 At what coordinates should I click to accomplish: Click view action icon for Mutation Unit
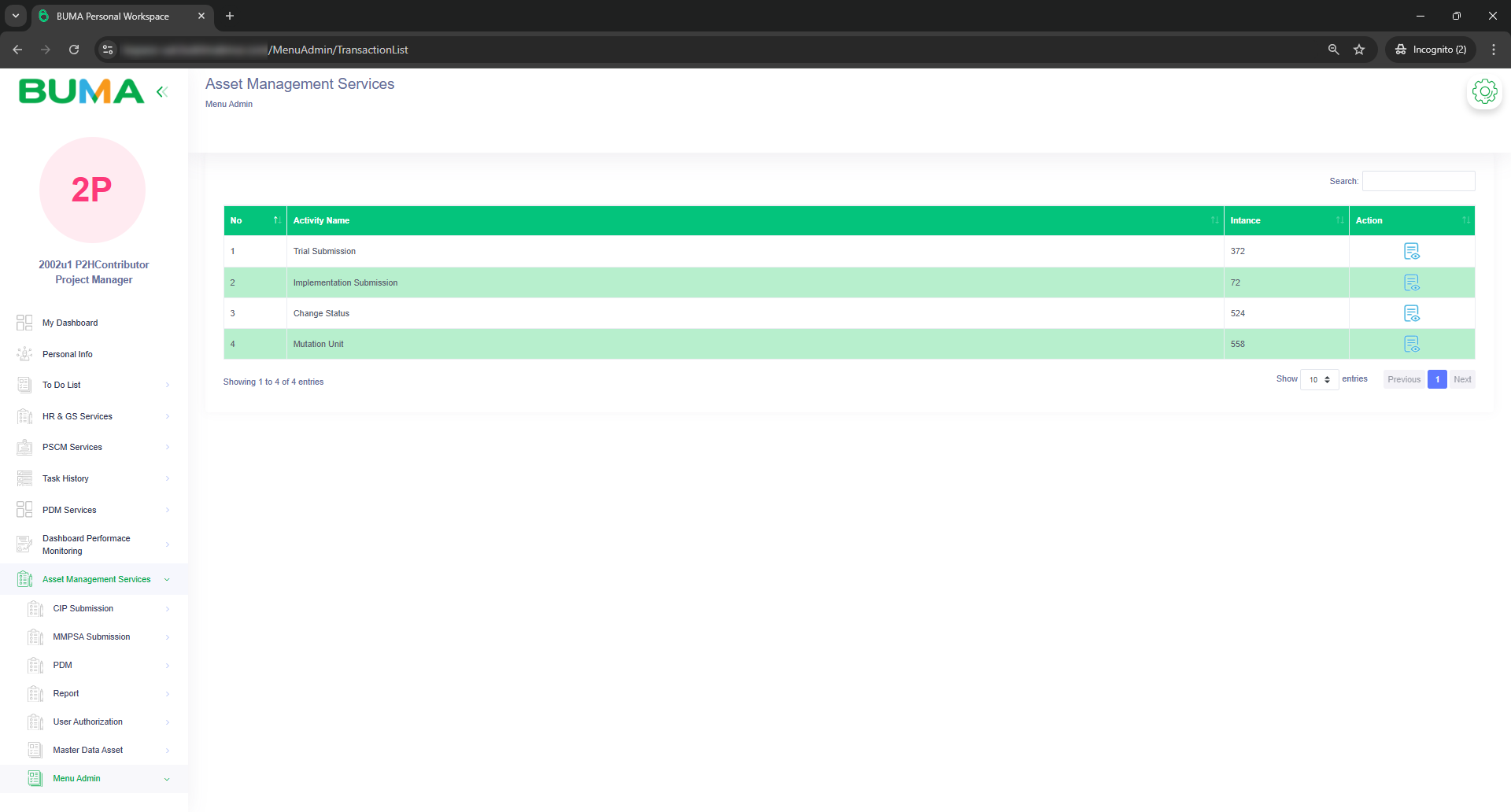tap(1411, 344)
